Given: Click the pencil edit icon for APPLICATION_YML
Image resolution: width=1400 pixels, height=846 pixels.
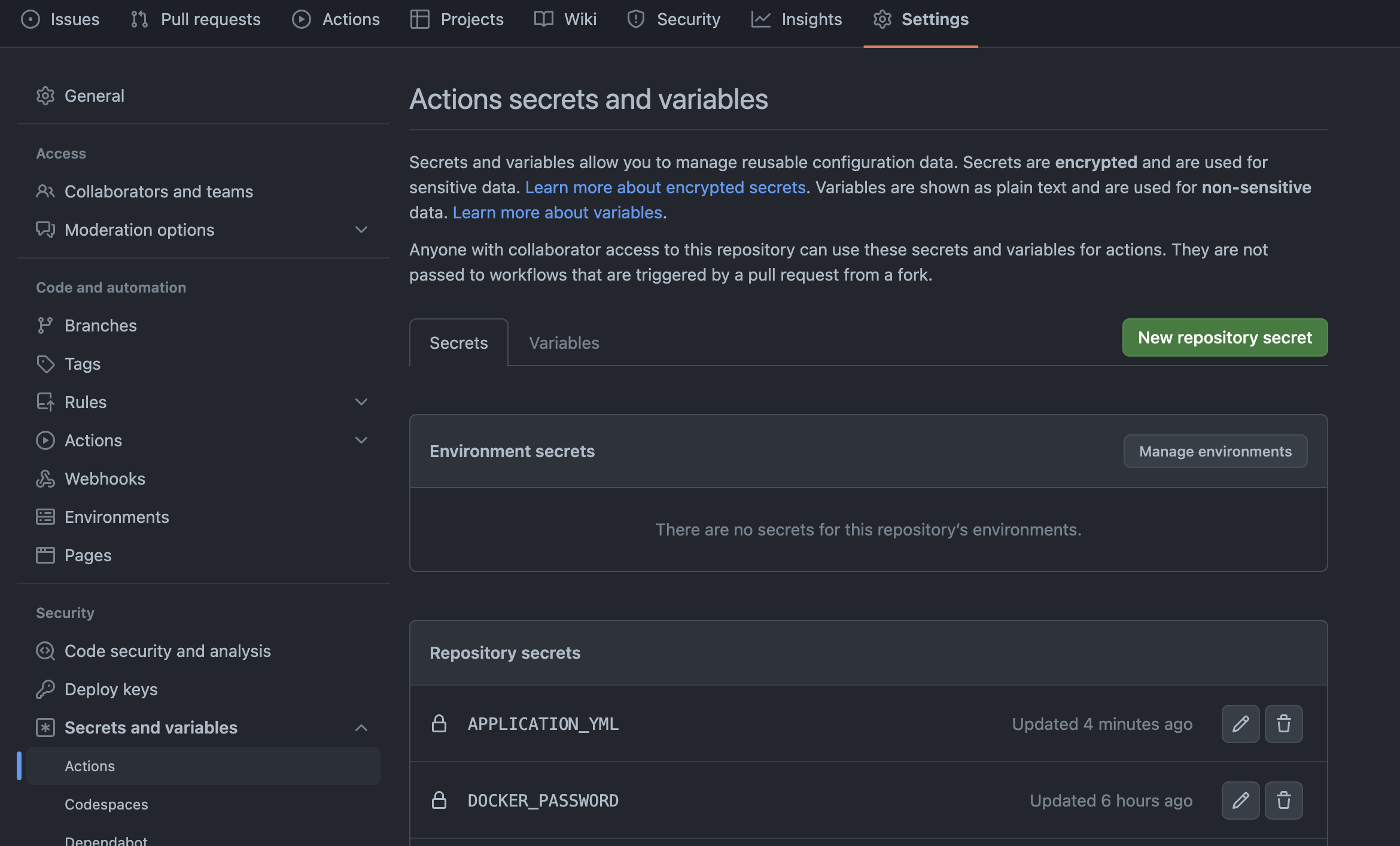Looking at the screenshot, I should (x=1240, y=724).
